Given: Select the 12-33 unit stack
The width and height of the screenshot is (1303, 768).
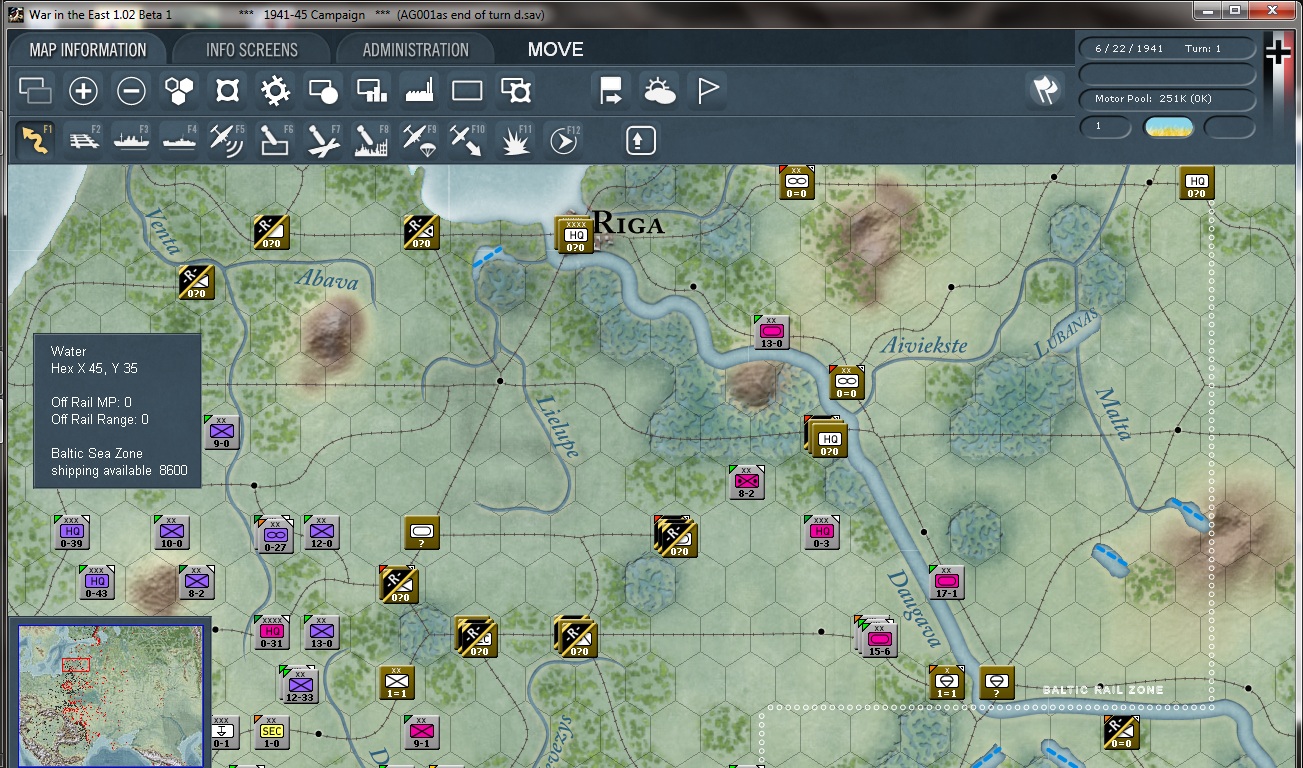Looking at the screenshot, I should [298, 684].
